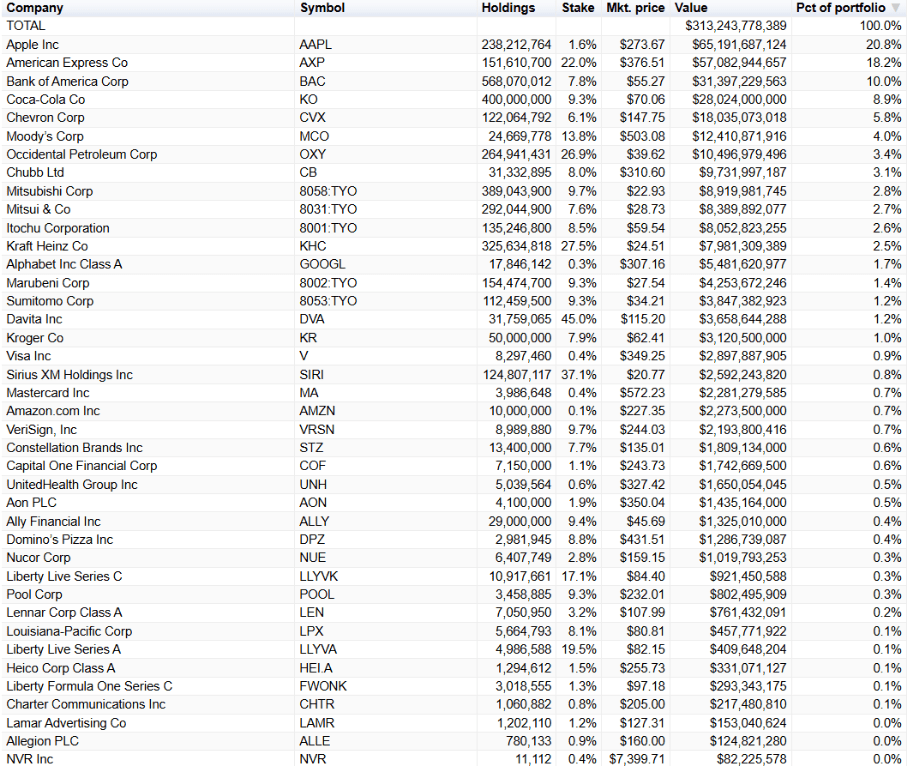Click the KHC ticker symbol
912x766 pixels.
point(311,246)
